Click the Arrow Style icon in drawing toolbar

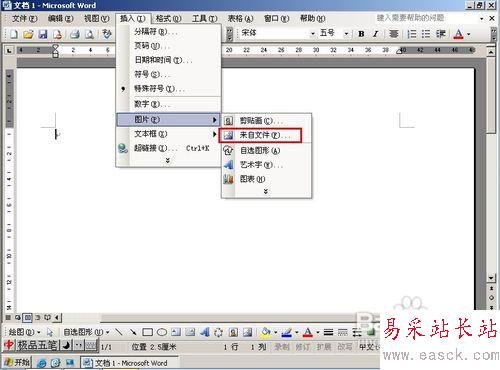click(x=357, y=332)
